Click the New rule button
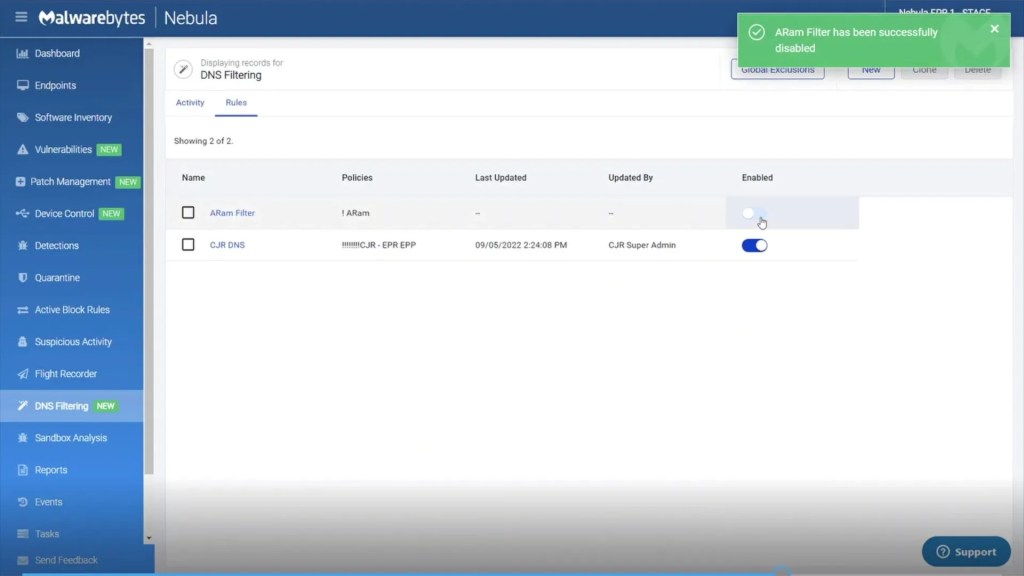This screenshot has height=576, width=1024. (871, 69)
